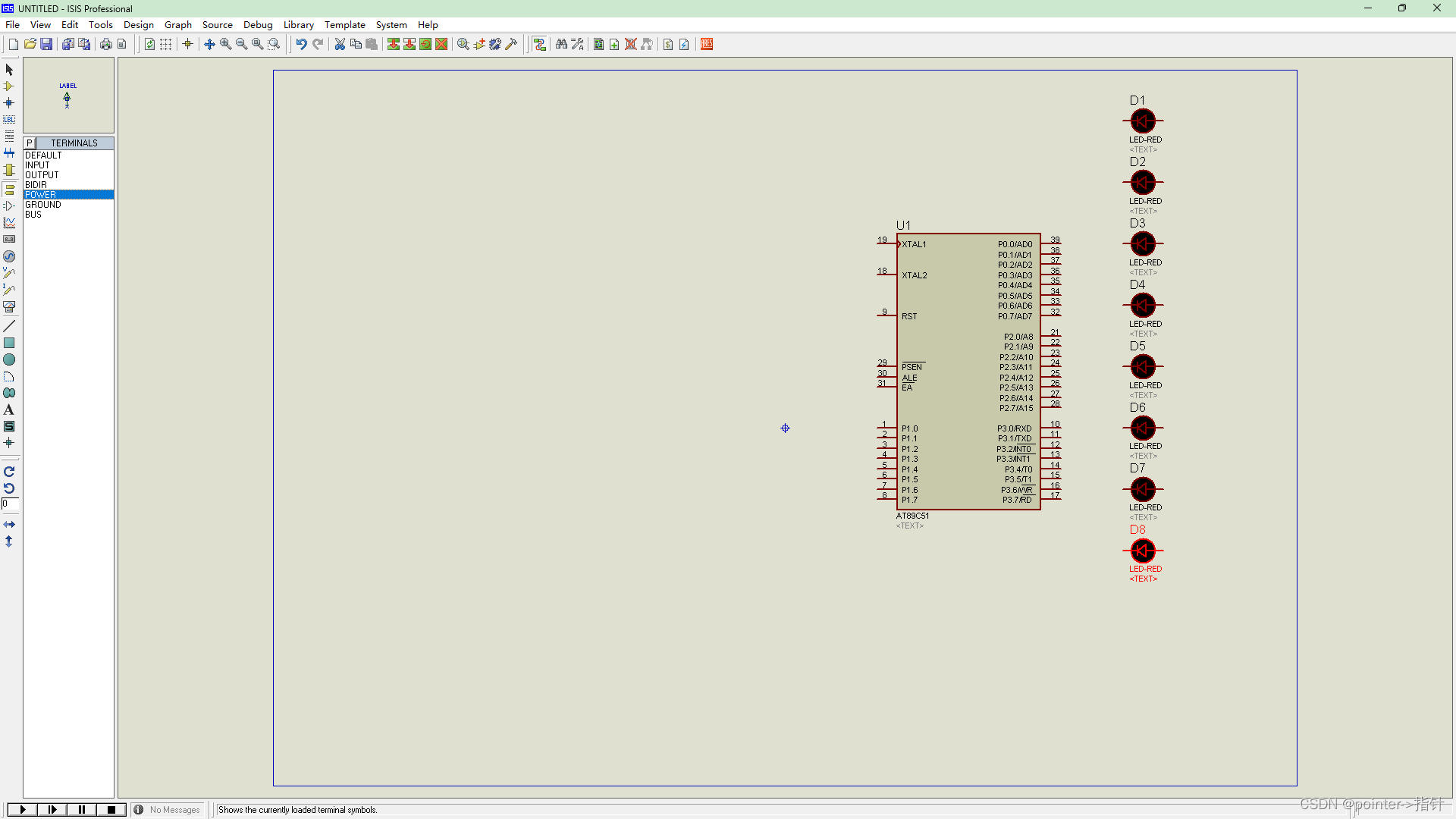Select the Subcircuit mode tool
The height and width of the screenshot is (819, 1456).
click(x=9, y=170)
